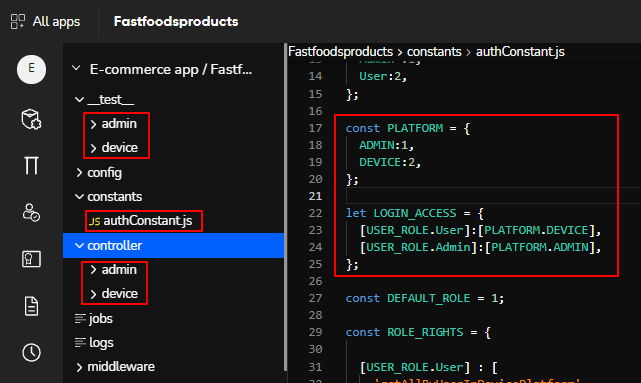Open the pillar-shaped sidebar icon
This screenshot has width=641, height=383.
(31, 166)
